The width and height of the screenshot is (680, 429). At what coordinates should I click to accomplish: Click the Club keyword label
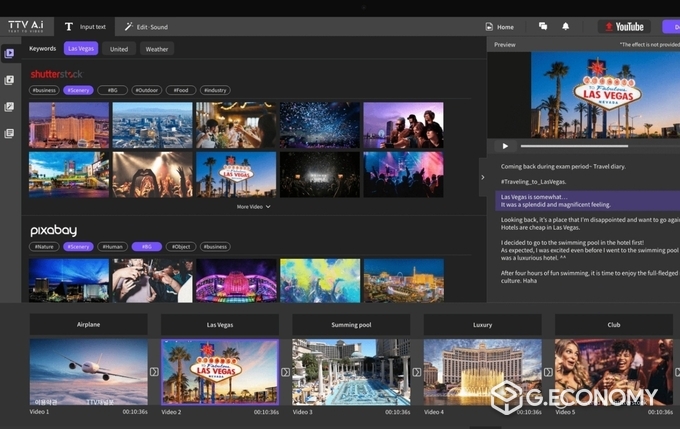pyautogui.click(x=614, y=324)
